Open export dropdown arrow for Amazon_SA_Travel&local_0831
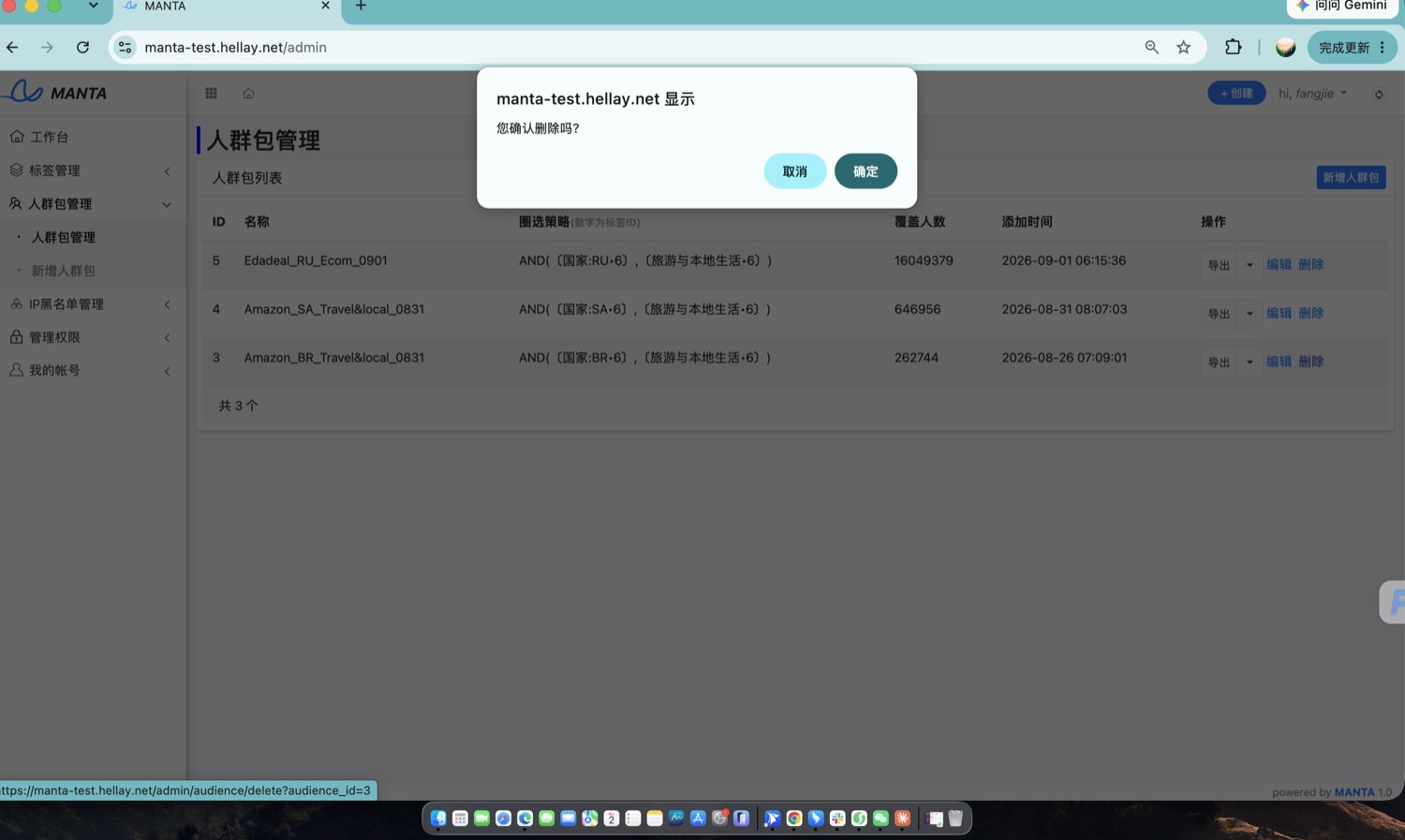The width and height of the screenshot is (1405, 840). (x=1250, y=314)
